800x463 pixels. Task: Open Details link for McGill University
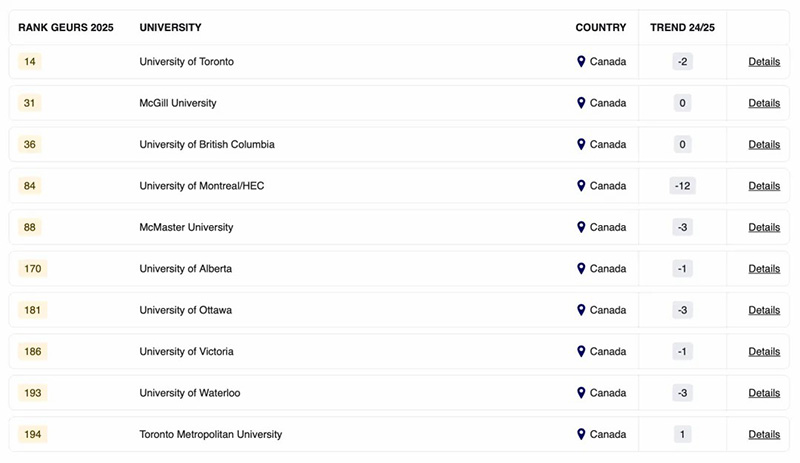[x=764, y=103]
